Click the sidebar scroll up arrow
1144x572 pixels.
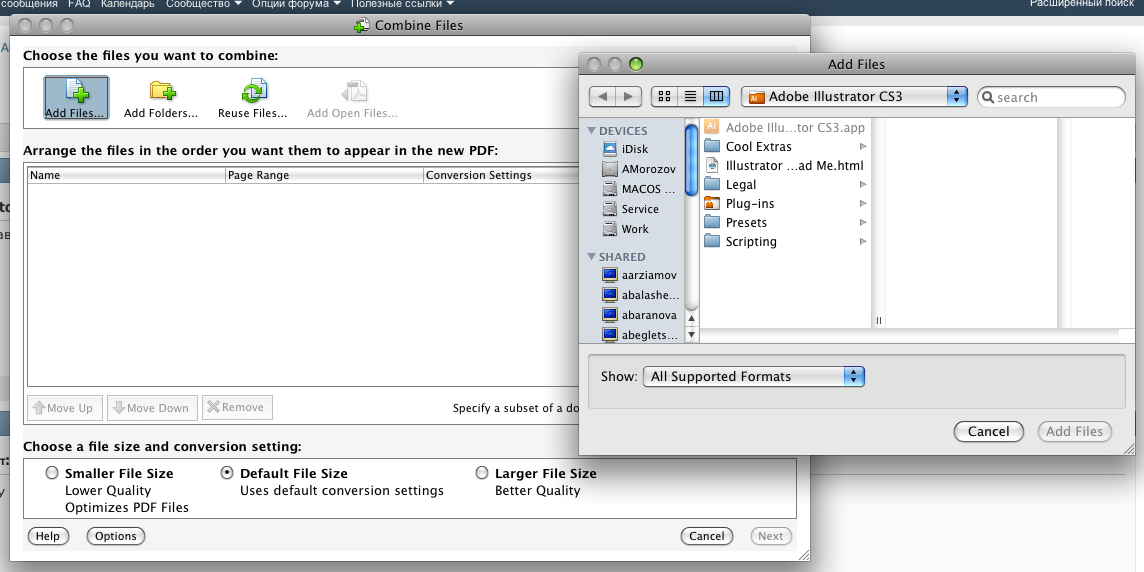click(x=692, y=319)
